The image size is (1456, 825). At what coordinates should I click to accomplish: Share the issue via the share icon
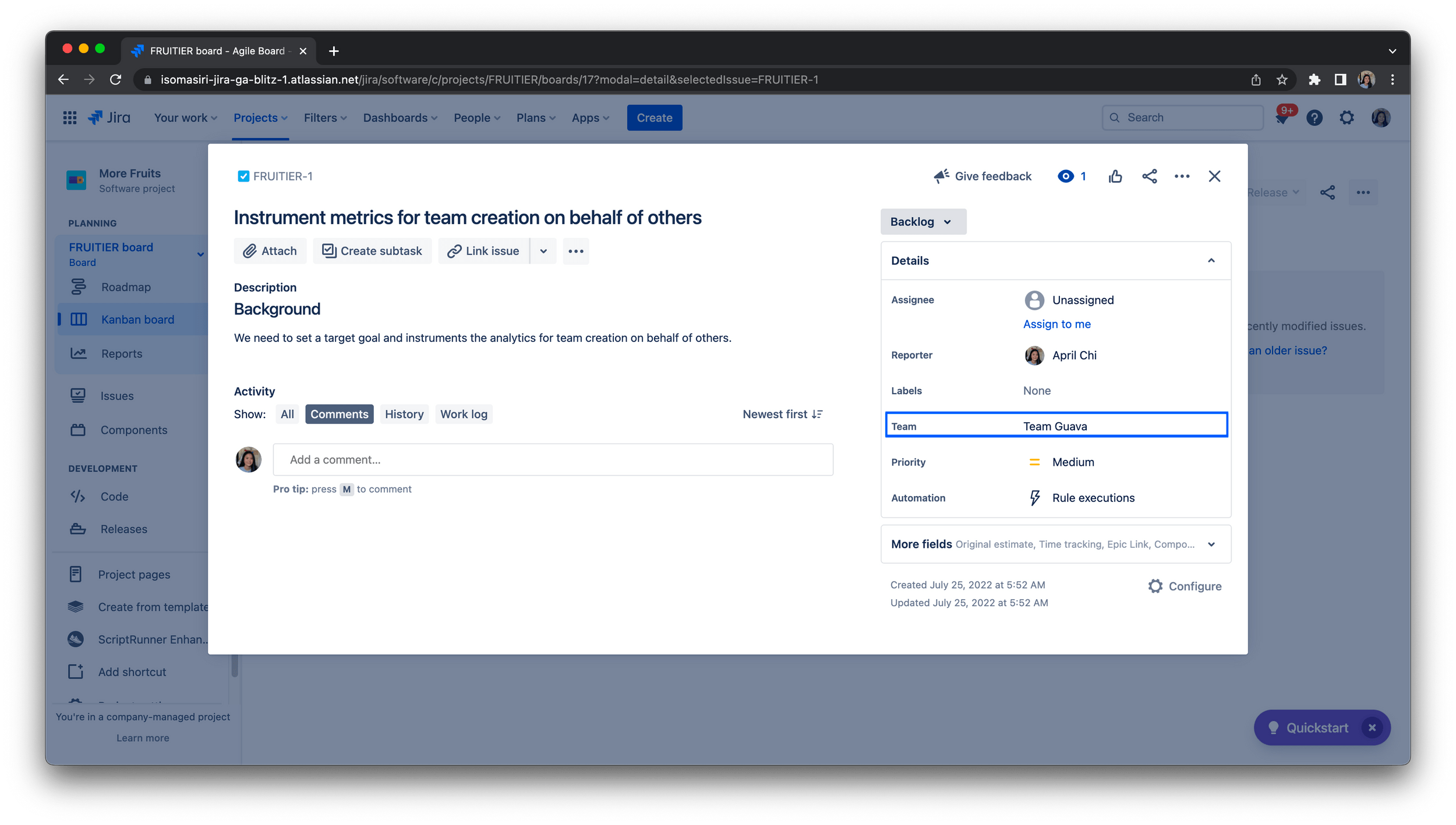[1149, 176]
